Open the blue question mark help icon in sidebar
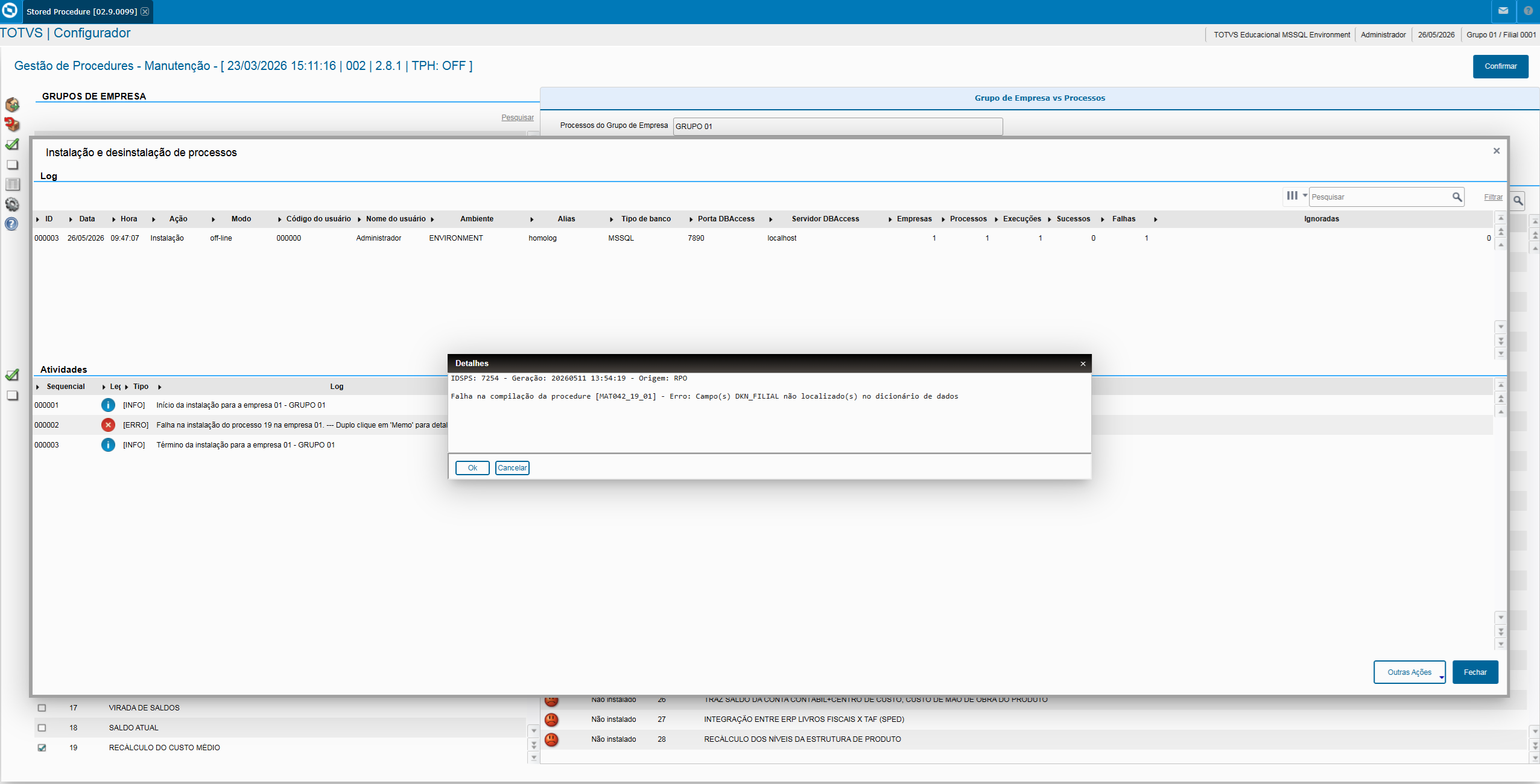The image size is (1540, 784). (x=11, y=224)
